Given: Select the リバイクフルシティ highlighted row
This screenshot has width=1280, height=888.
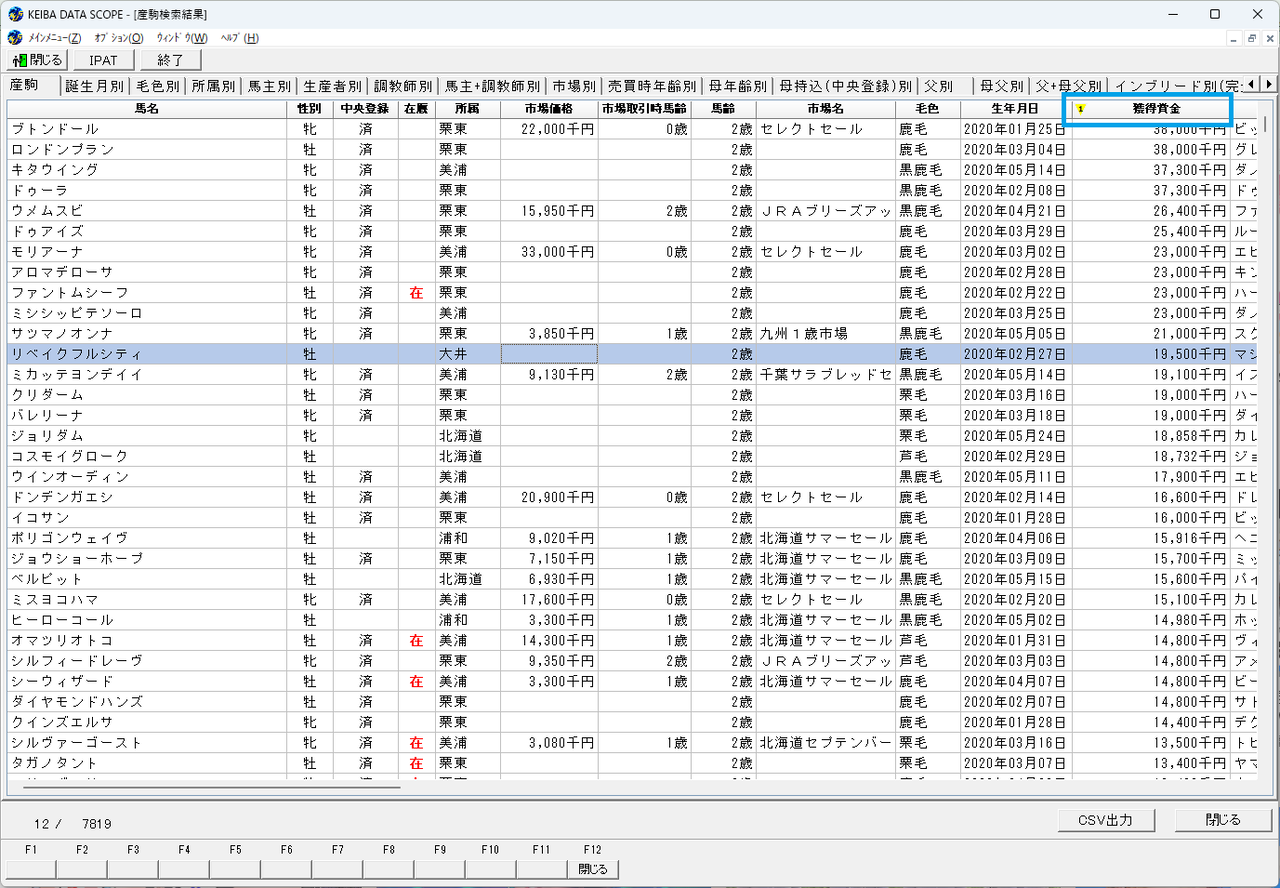Looking at the screenshot, I should click(x=632, y=354).
